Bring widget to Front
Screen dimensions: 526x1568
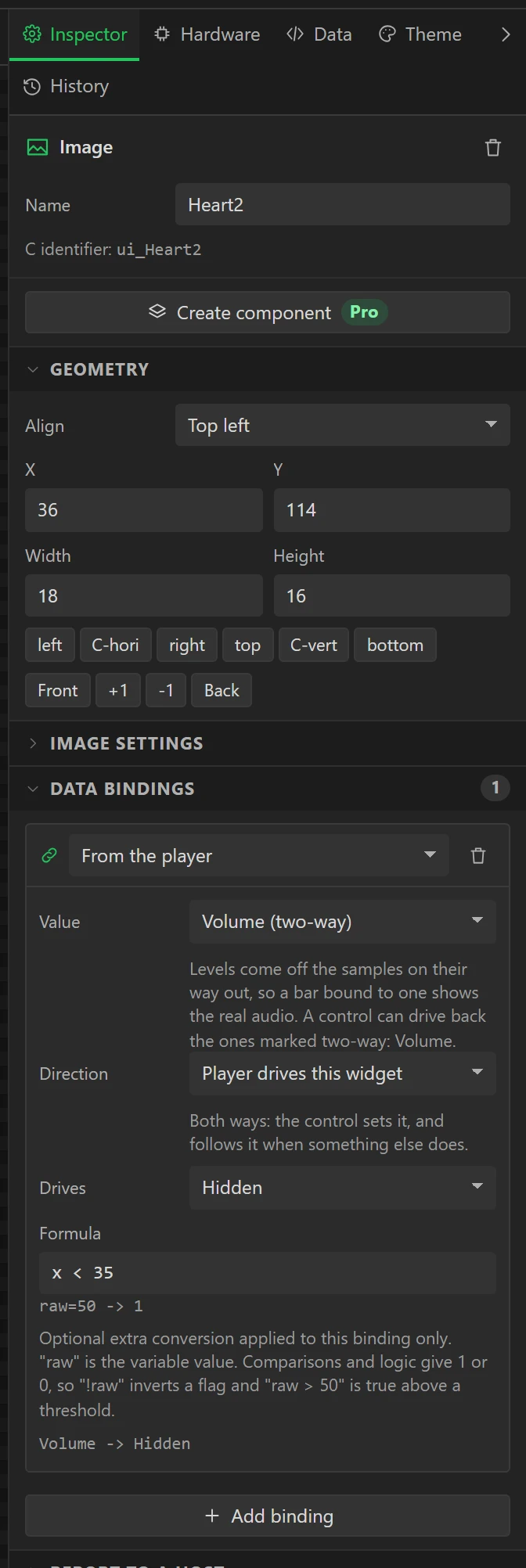point(58,690)
